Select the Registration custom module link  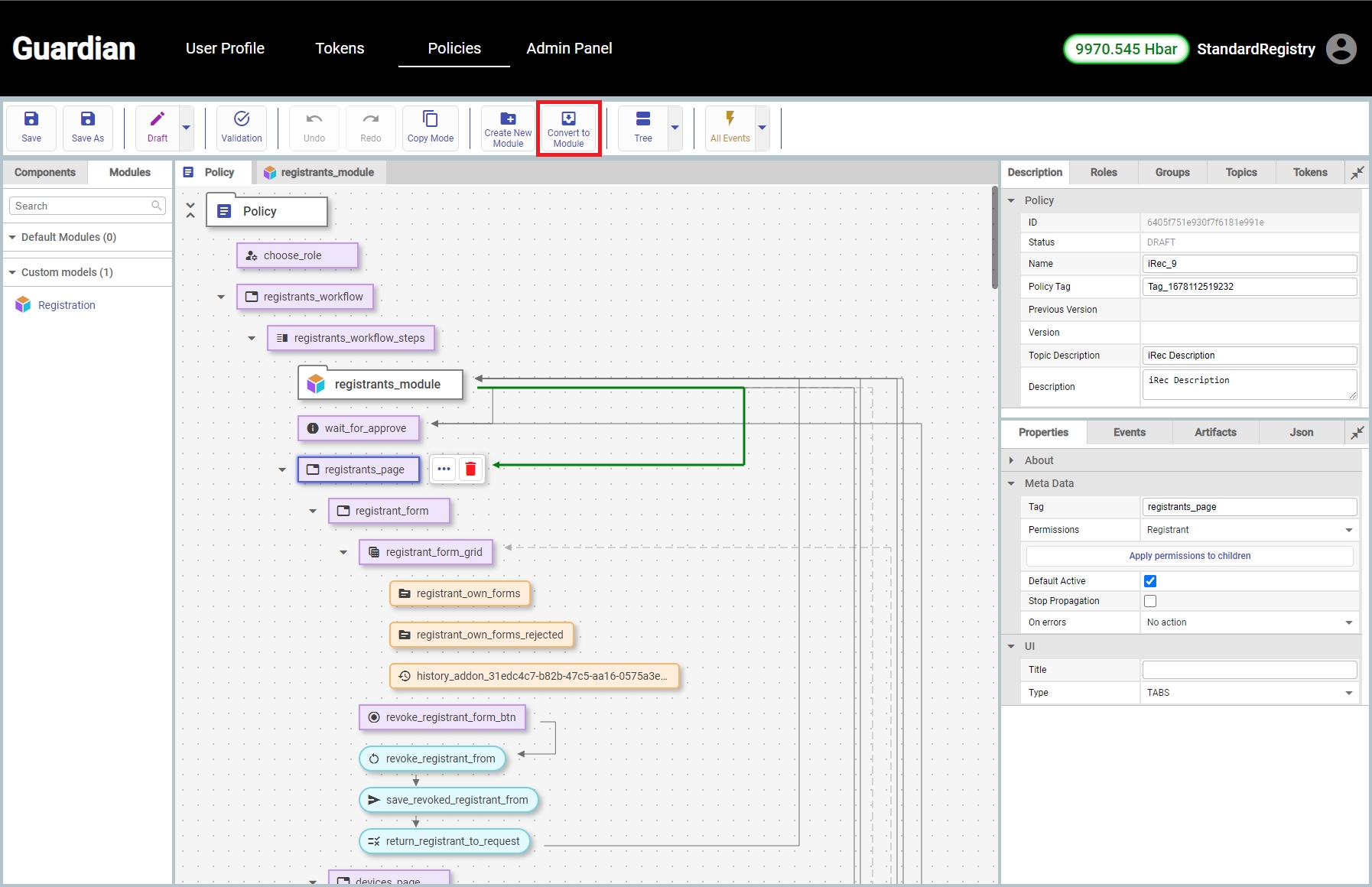click(x=67, y=305)
